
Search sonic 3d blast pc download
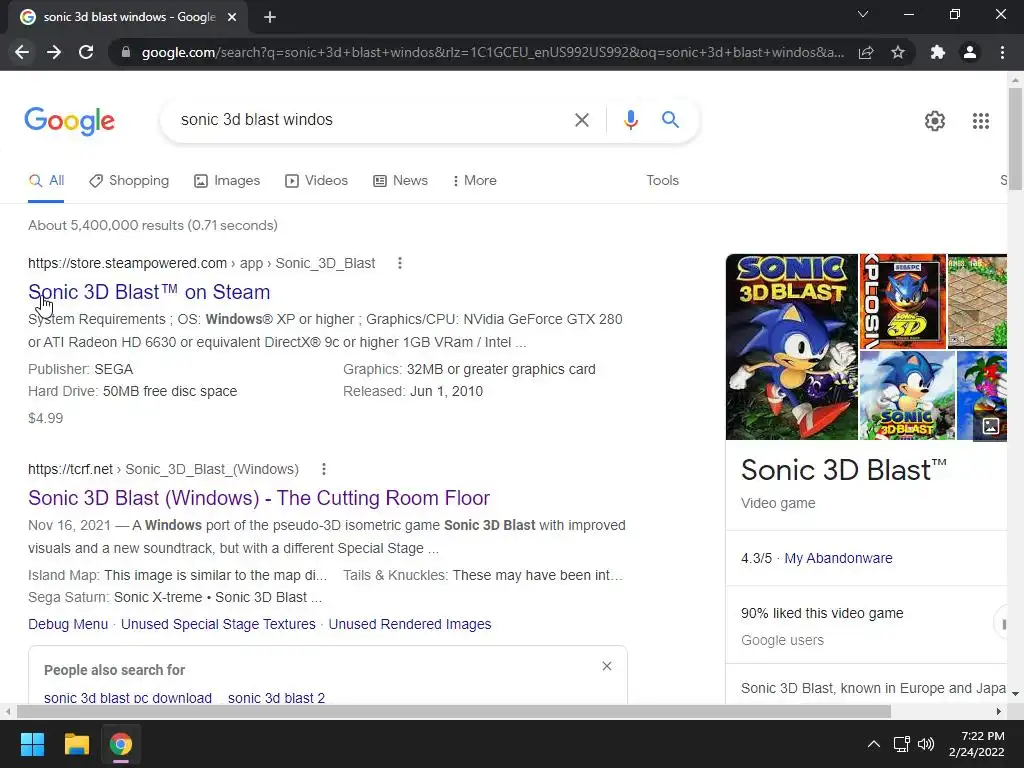click(x=128, y=697)
